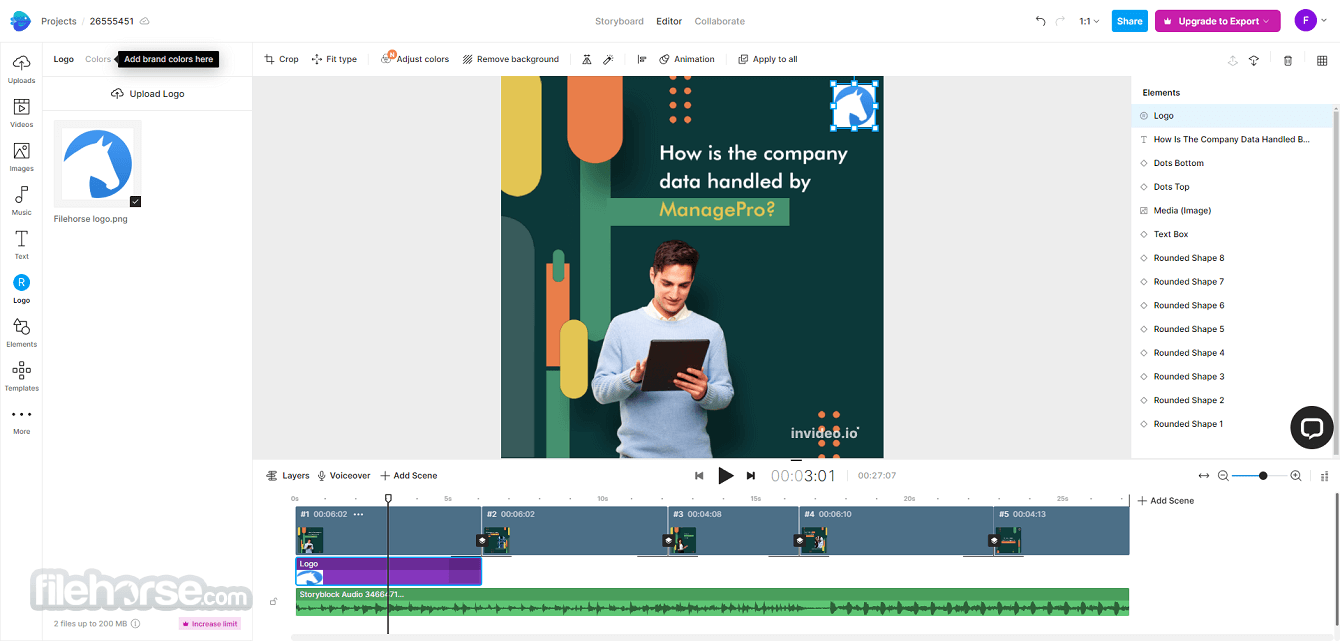Viewport: 1340px width, 641px height.
Task: Click the InVideo home logo
Action: tap(20, 21)
